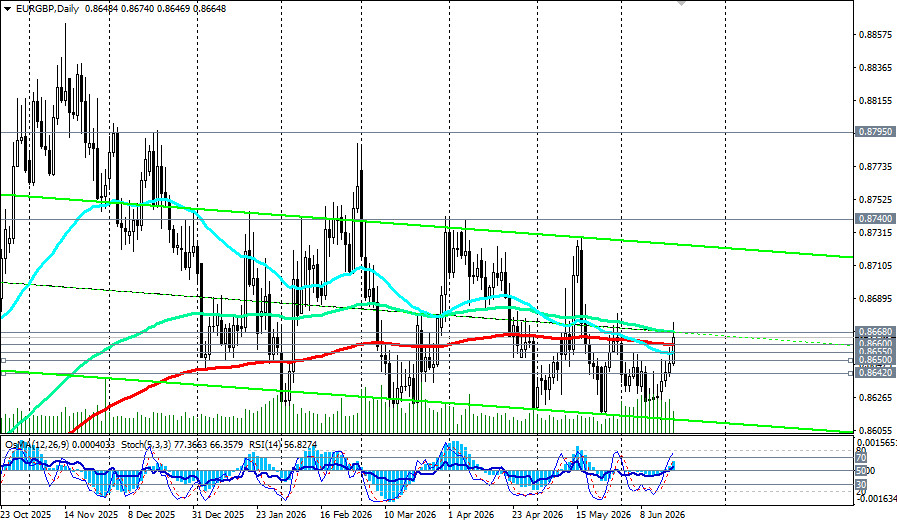Click the 8 Dec 2025 date label
This screenshot has height=525, width=897.
click(x=152, y=515)
